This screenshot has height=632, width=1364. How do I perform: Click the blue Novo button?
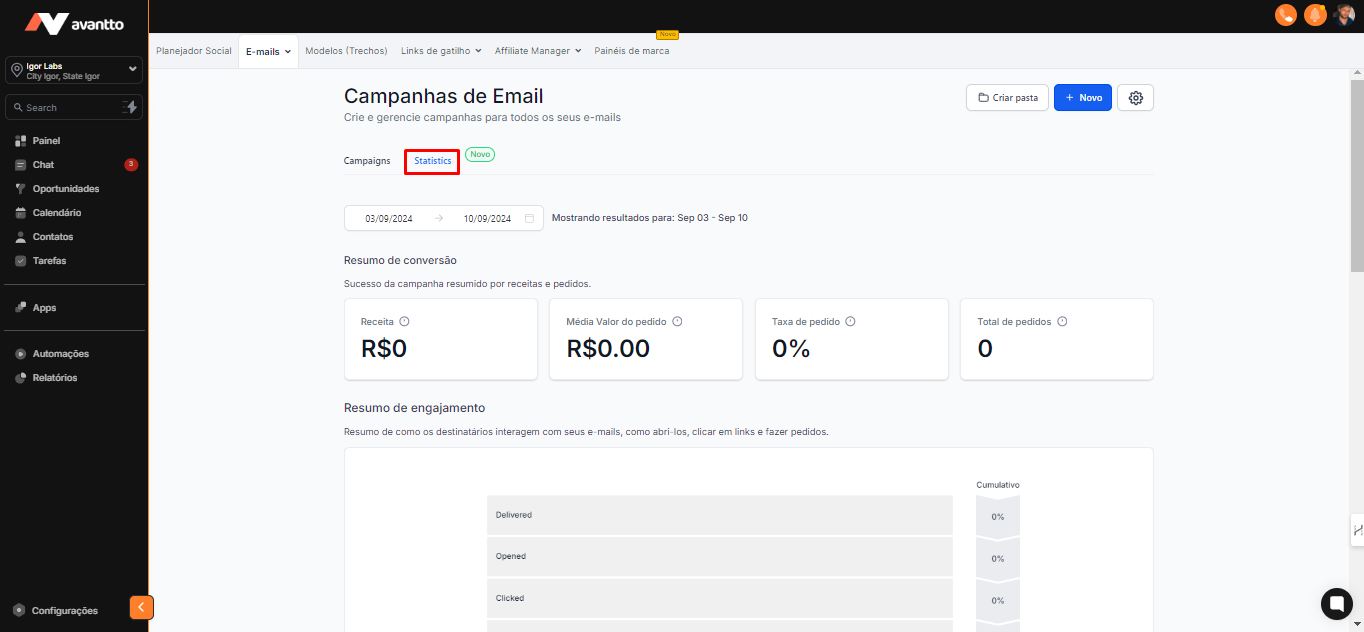[1082, 98]
